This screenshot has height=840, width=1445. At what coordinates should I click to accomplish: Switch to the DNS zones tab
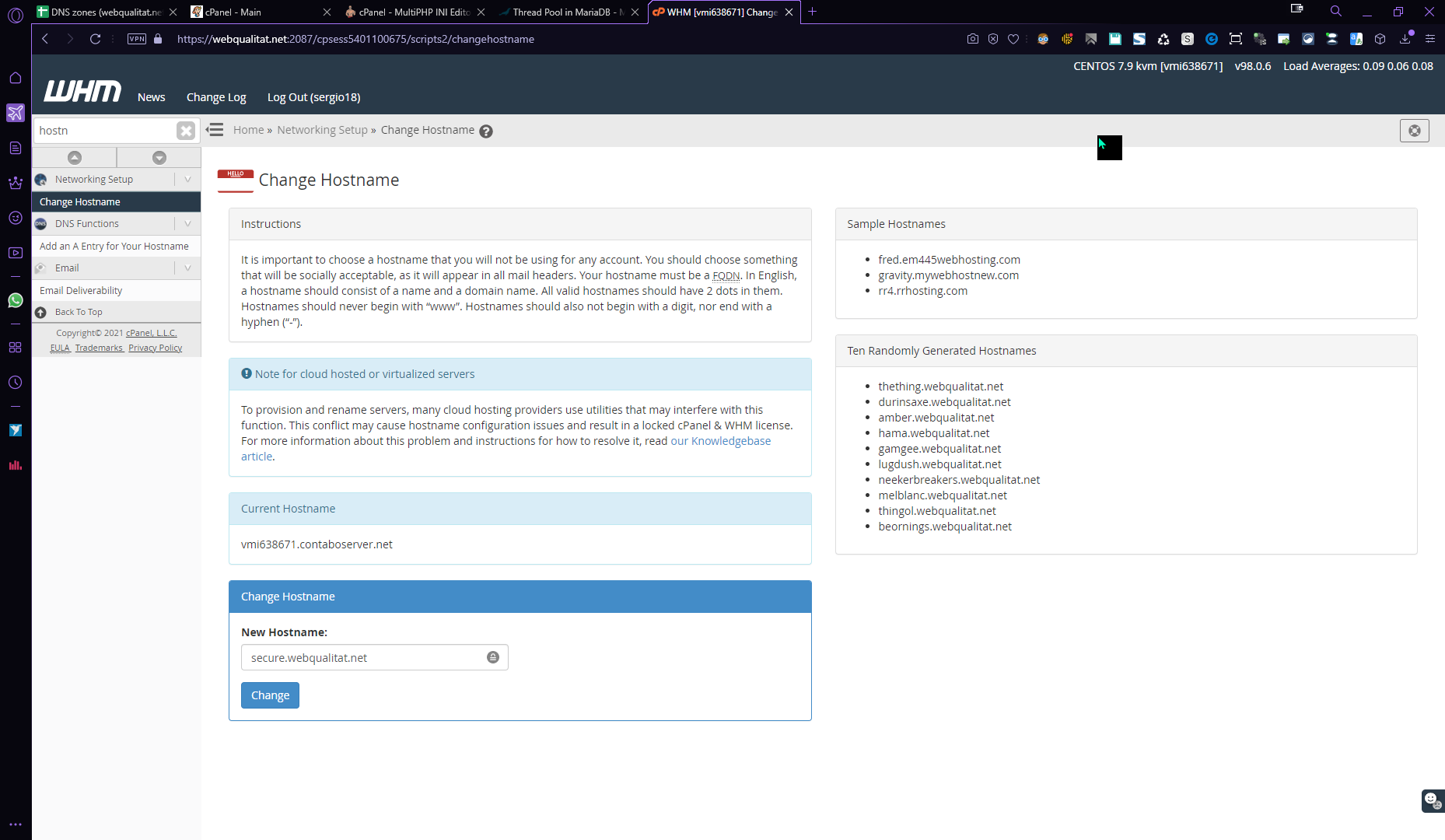coord(107,12)
